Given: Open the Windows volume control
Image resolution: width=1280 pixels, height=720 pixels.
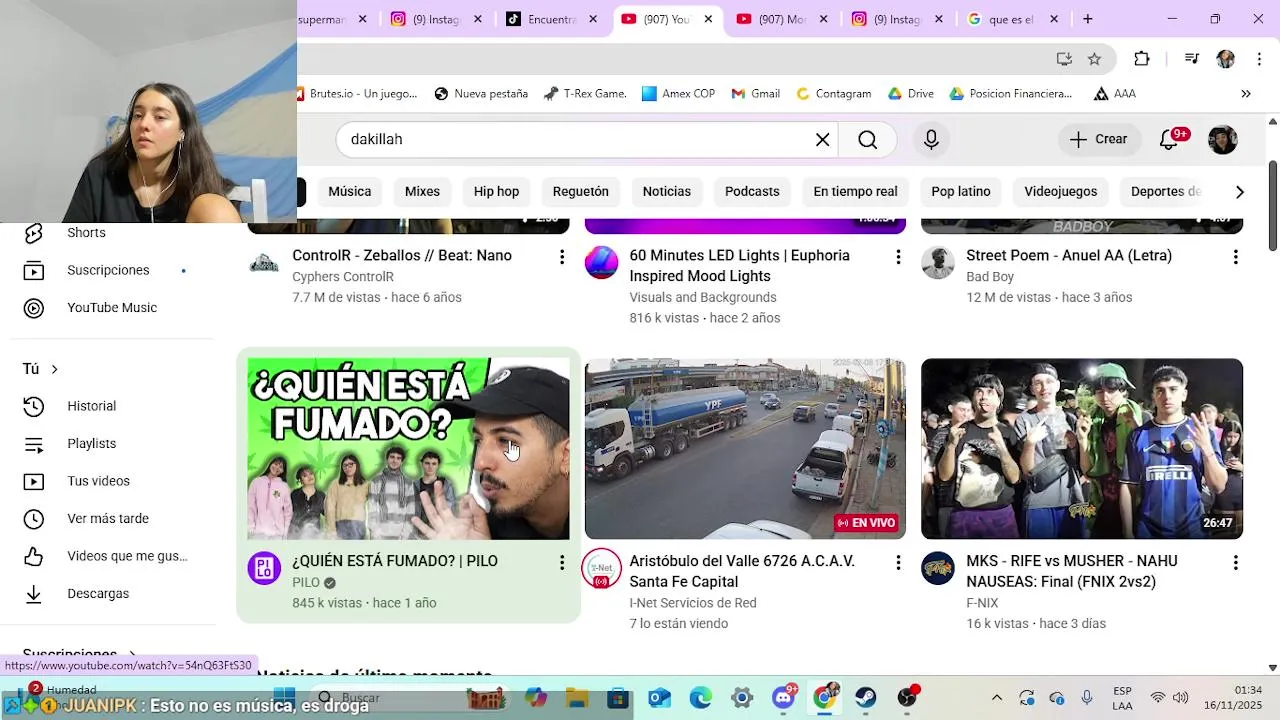Looking at the screenshot, I should click(x=1180, y=698).
